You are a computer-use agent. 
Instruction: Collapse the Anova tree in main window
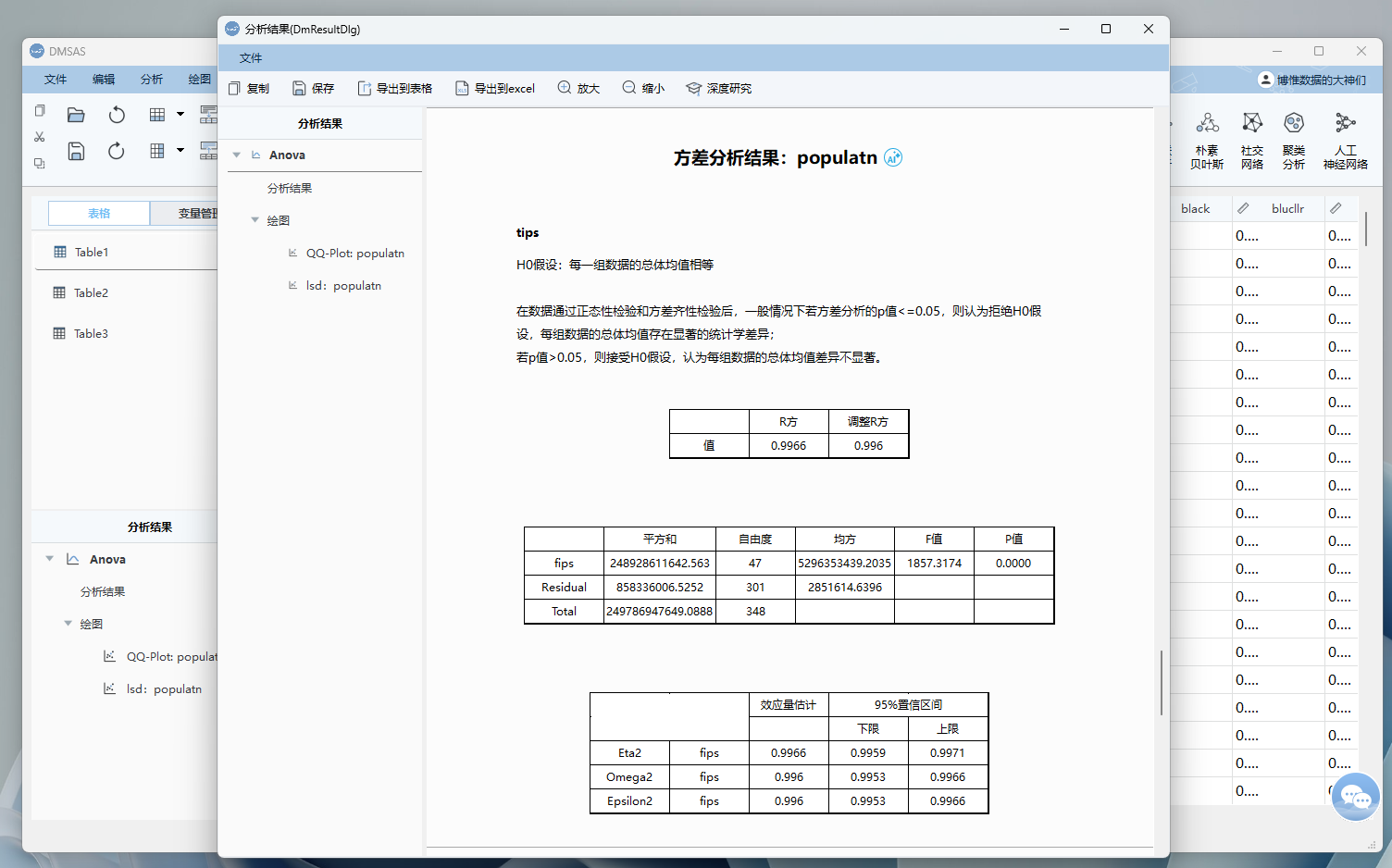[50, 559]
